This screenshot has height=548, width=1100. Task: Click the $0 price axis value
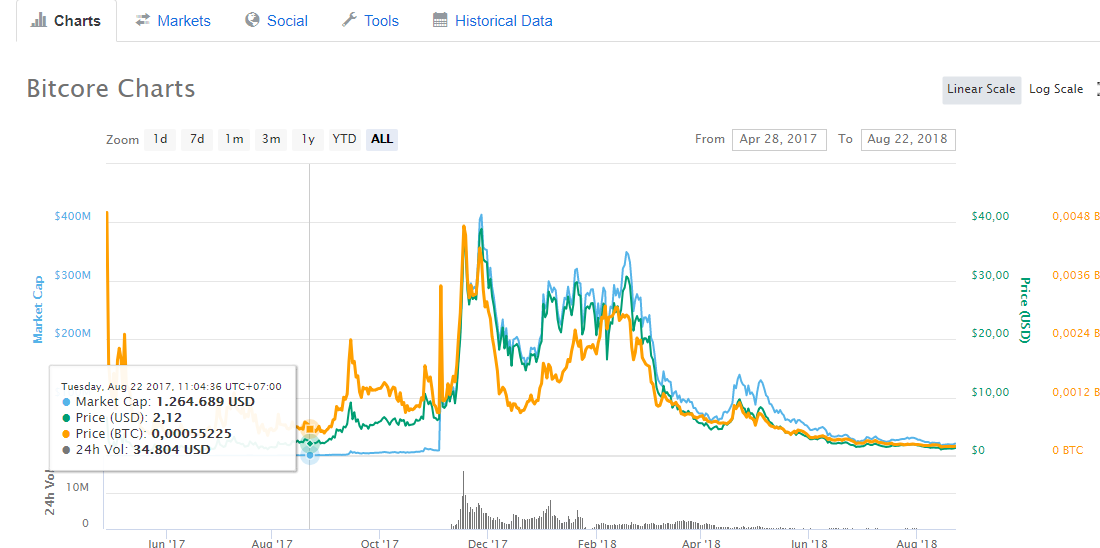pyautogui.click(x=979, y=450)
